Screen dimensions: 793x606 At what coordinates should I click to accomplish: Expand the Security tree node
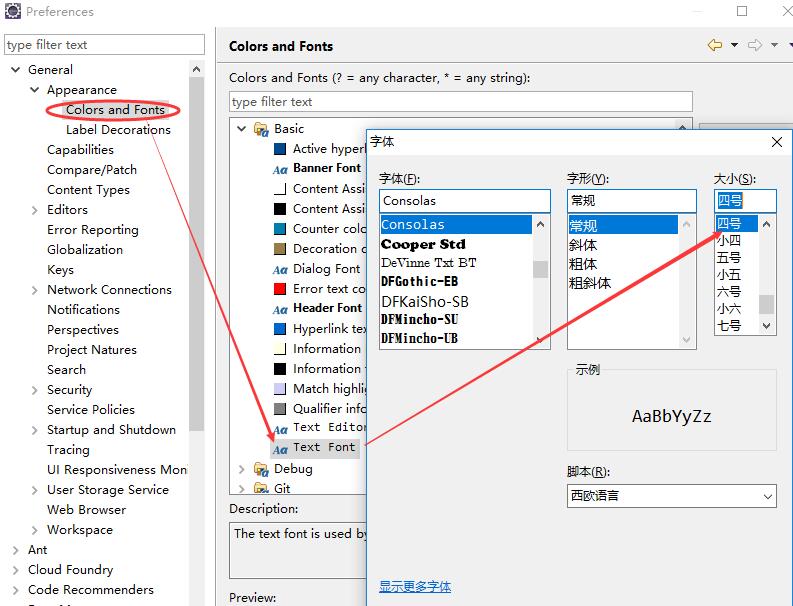[x=34, y=390]
